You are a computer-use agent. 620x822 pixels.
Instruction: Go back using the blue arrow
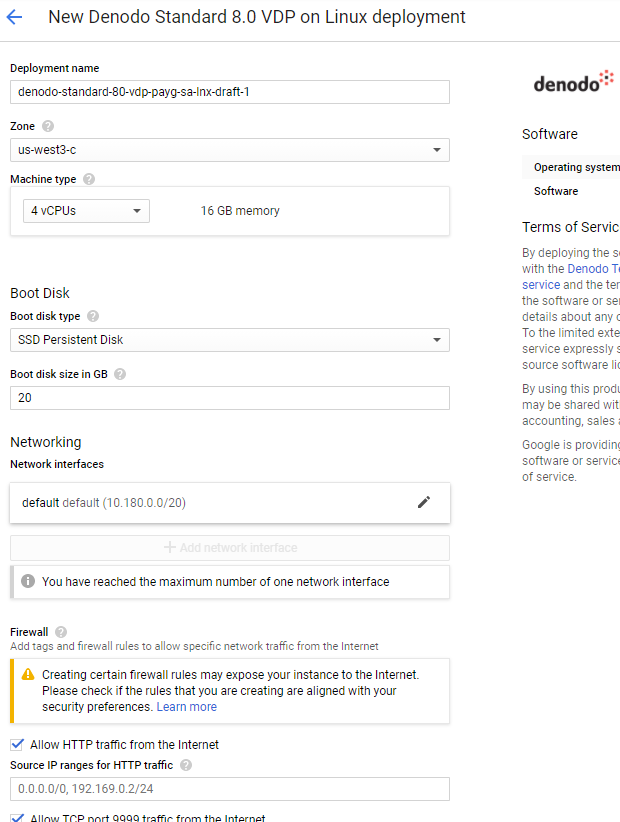tap(14, 17)
